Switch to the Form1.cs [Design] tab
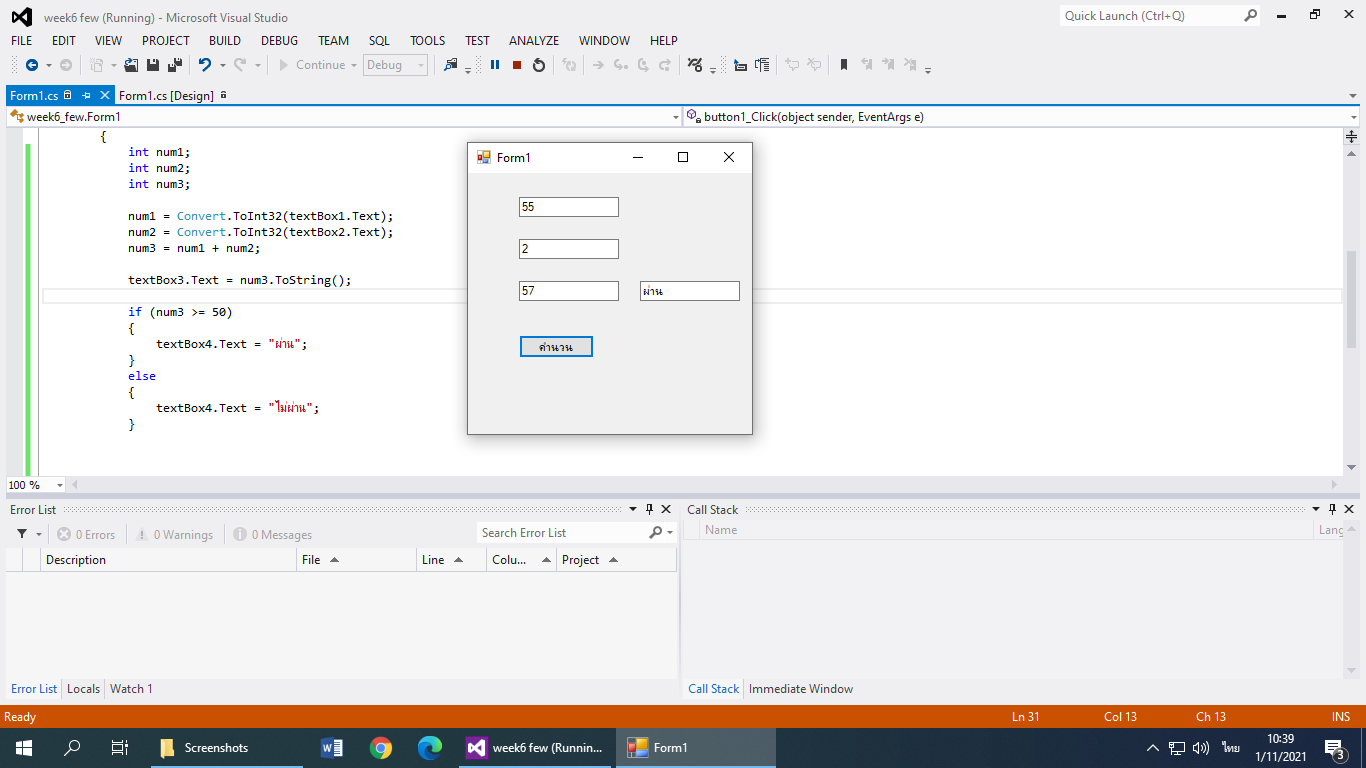Screen dimensions: 1366x768 pyautogui.click(x=166, y=96)
